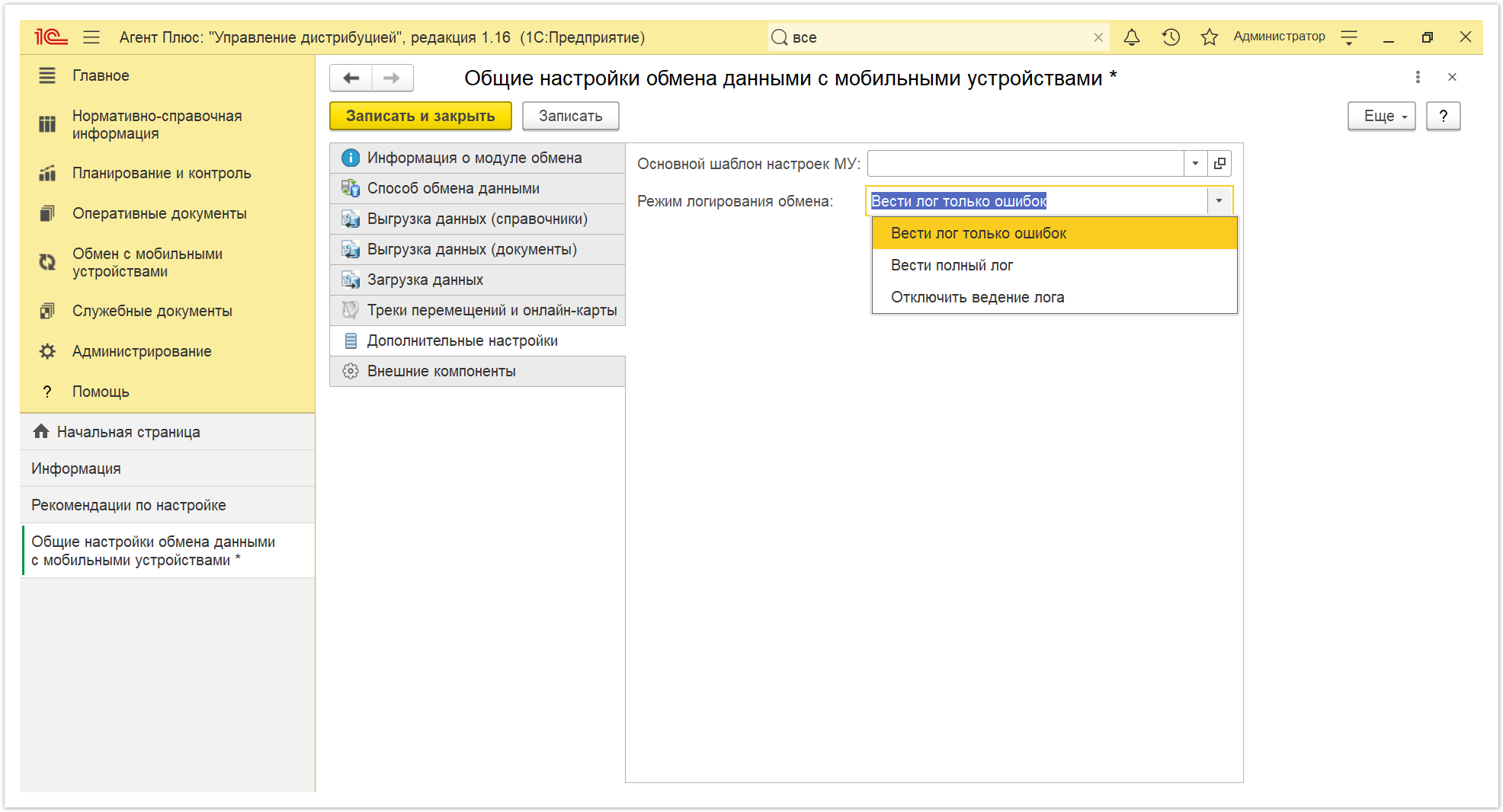The image size is (1503, 812).
Task: Collapse Режим логирования обмена dropdown arrow
Action: pyautogui.click(x=1219, y=200)
